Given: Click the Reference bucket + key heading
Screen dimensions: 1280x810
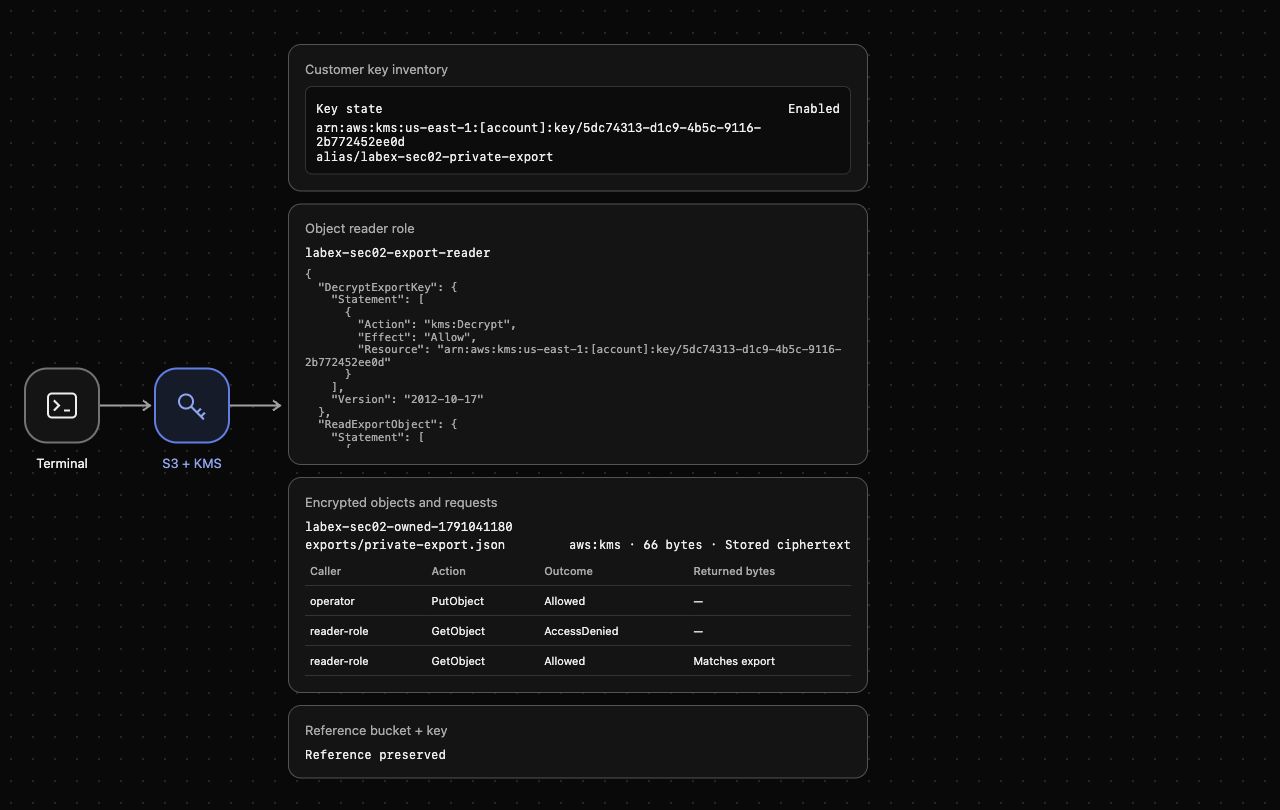Looking at the screenshot, I should point(376,731).
